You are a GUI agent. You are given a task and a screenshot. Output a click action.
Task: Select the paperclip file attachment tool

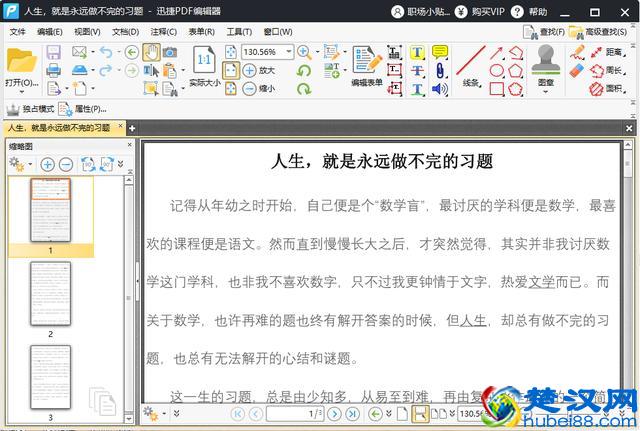440,70
